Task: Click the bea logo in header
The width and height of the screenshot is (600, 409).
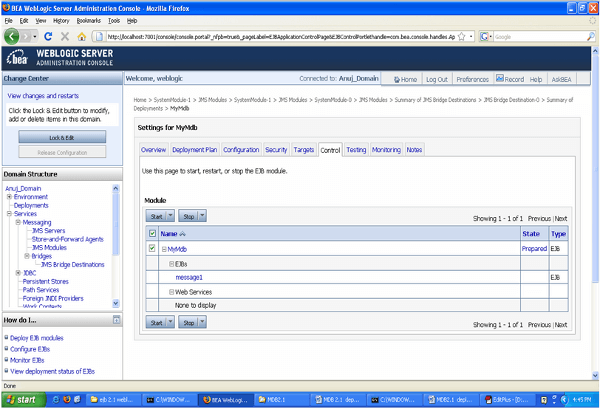Action: pyautogui.click(x=17, y=58)
